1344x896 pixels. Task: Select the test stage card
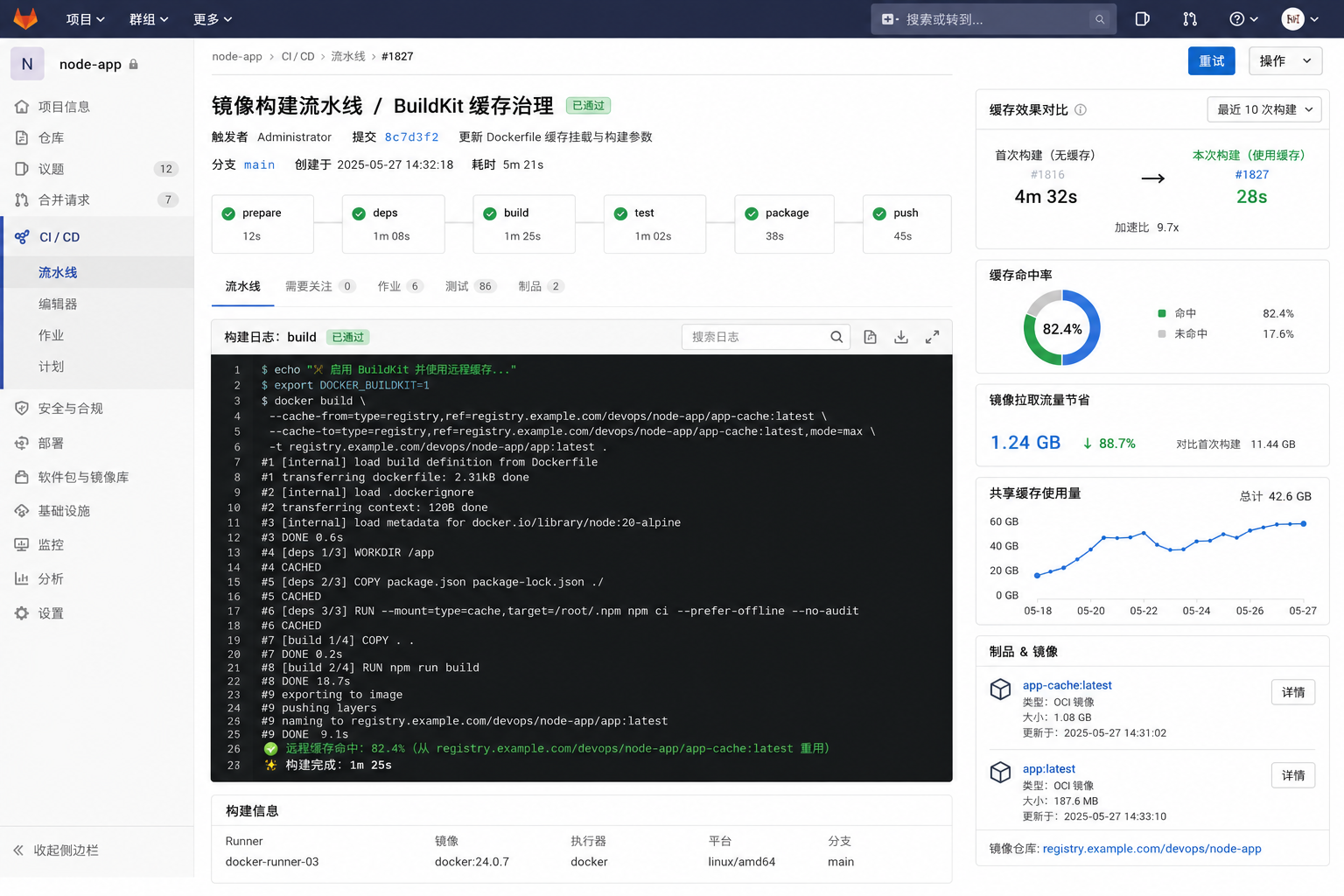[x=654, y=224]
